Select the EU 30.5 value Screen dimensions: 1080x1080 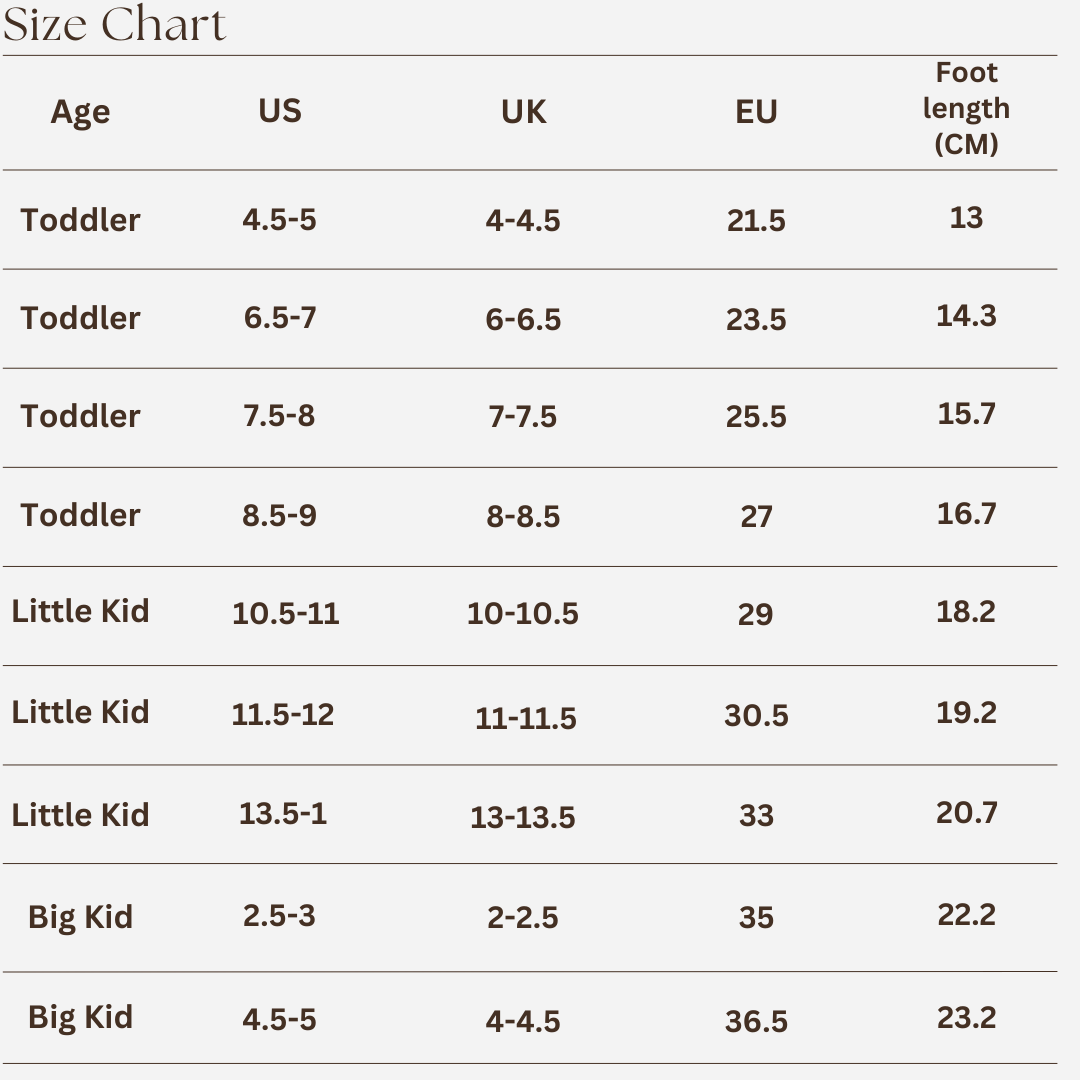(756, 716)
